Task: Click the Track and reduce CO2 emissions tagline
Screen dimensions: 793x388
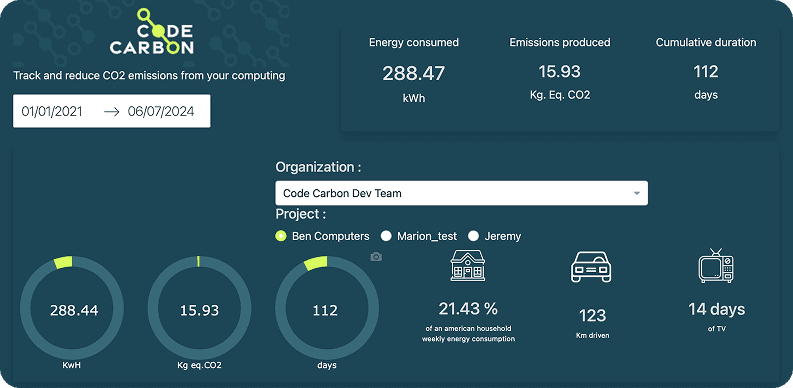Action: (x=149, y=76)
